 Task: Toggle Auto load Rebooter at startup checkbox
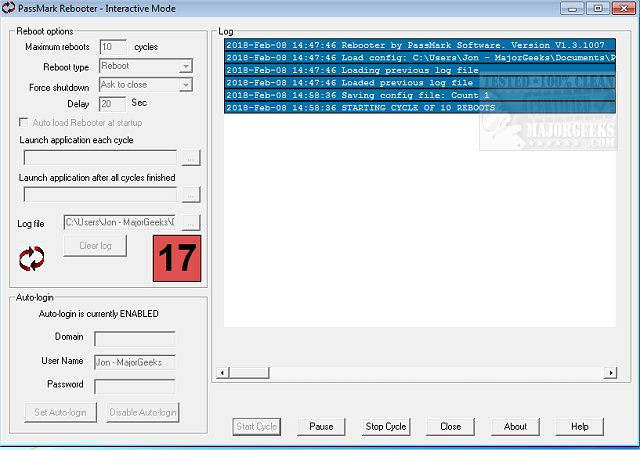(24, 122)
